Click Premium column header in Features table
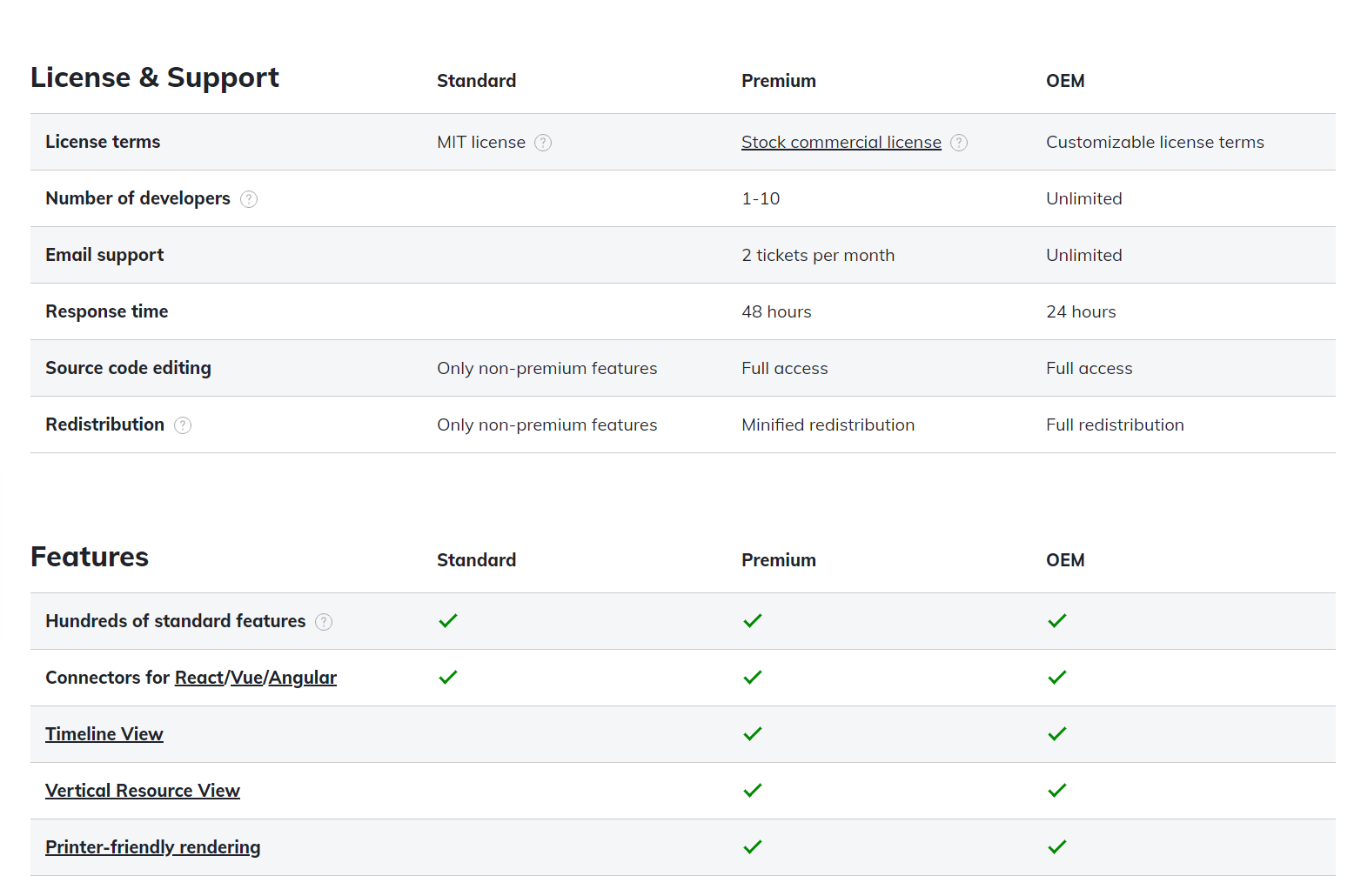This screenshot has height=896, width=1361. (779, 560)
